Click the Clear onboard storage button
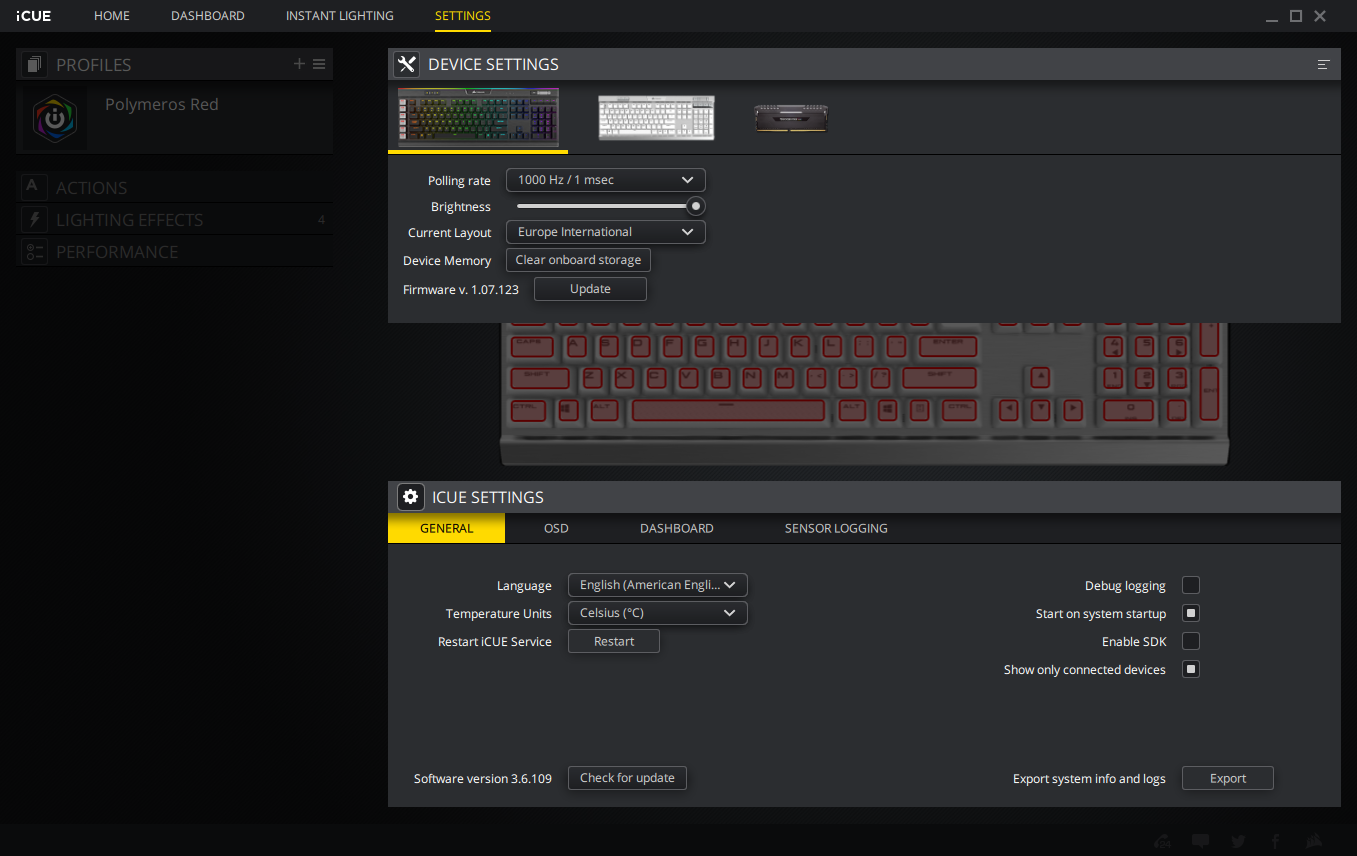 point(578,260)
